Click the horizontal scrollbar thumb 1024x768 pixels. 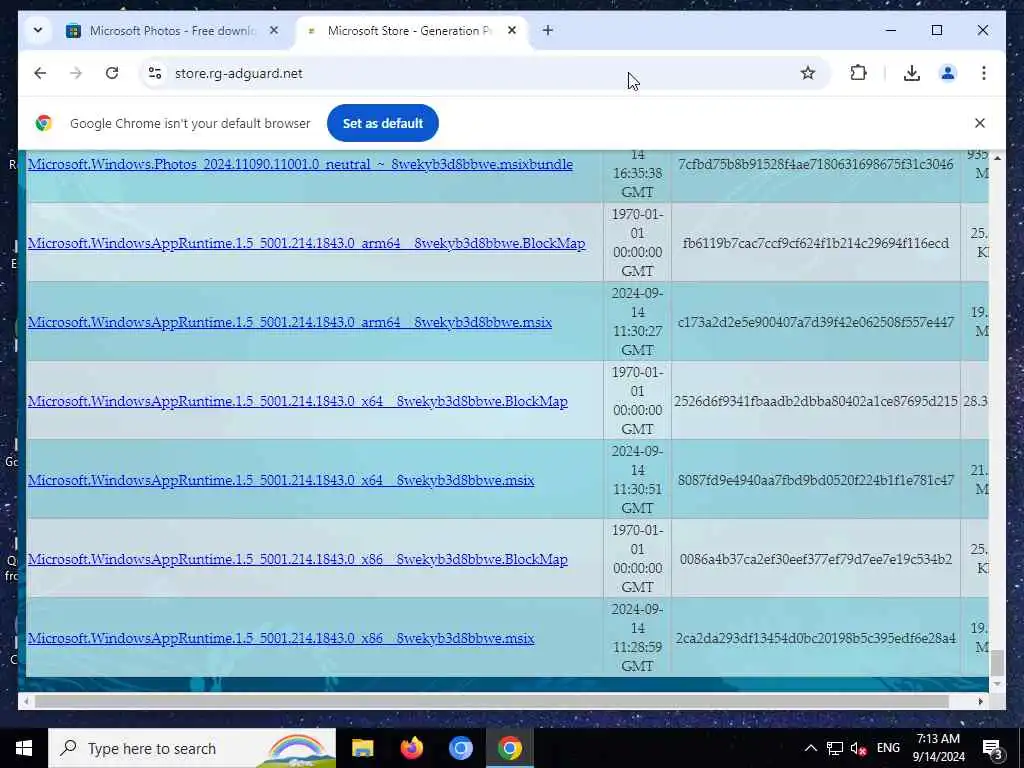pyautogui.click(x=491, y=701)
